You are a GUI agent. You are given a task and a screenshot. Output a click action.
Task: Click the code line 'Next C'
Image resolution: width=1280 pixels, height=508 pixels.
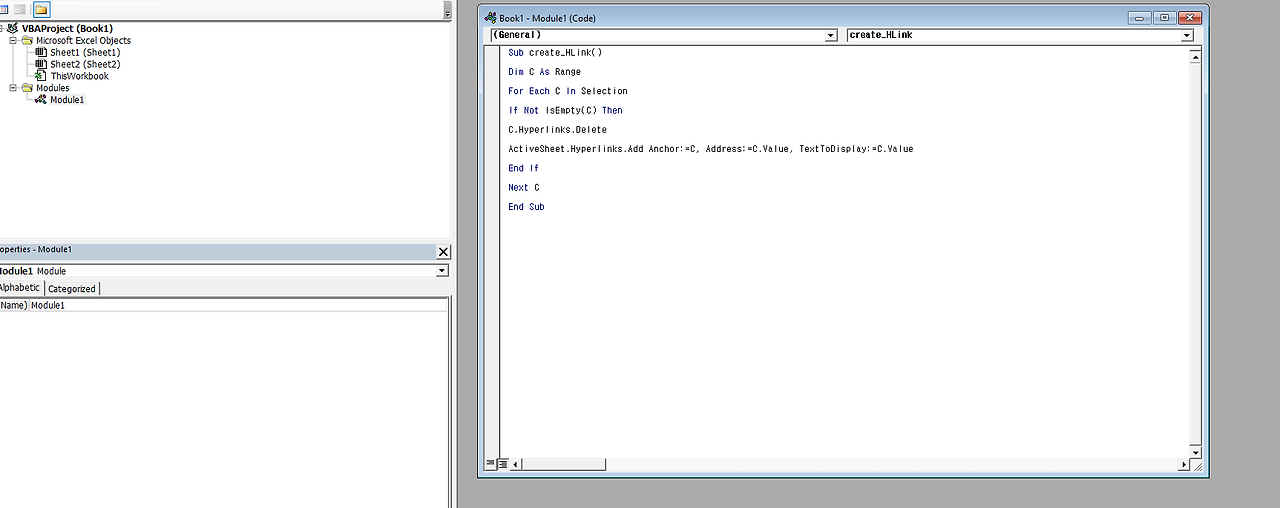(x=523, y=188)
